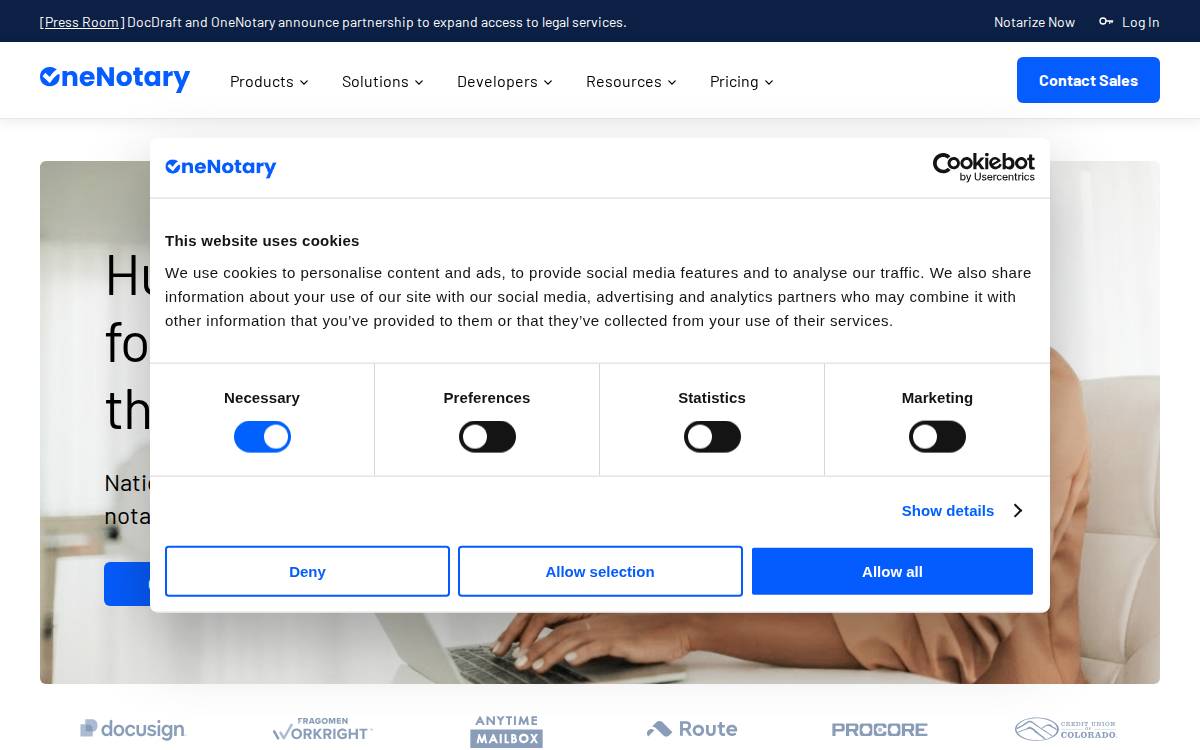Click the DocDraft partnership announcement text
Screen dimensions: 1200x750
pyautogui.click(x=377, y=21)
